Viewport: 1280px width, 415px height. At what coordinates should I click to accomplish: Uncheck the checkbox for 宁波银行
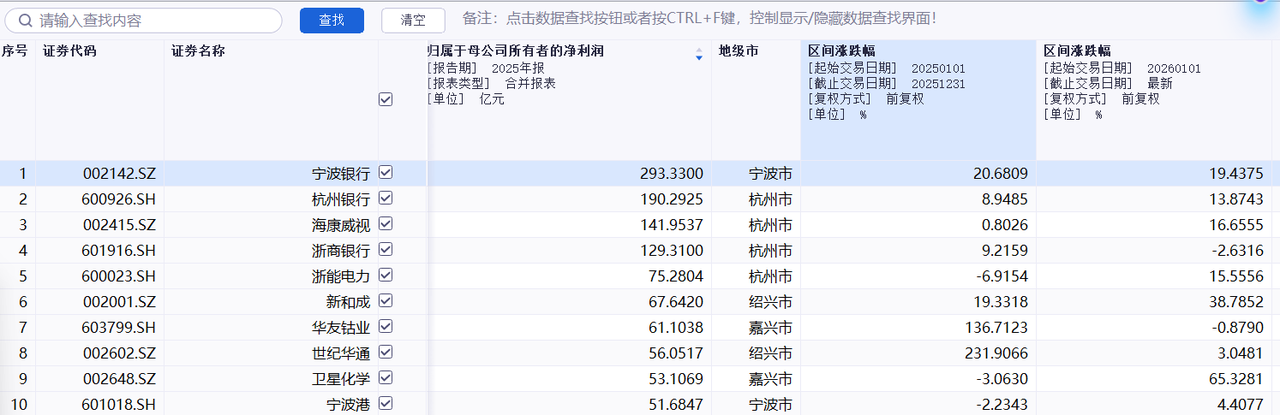coord(386,173)
